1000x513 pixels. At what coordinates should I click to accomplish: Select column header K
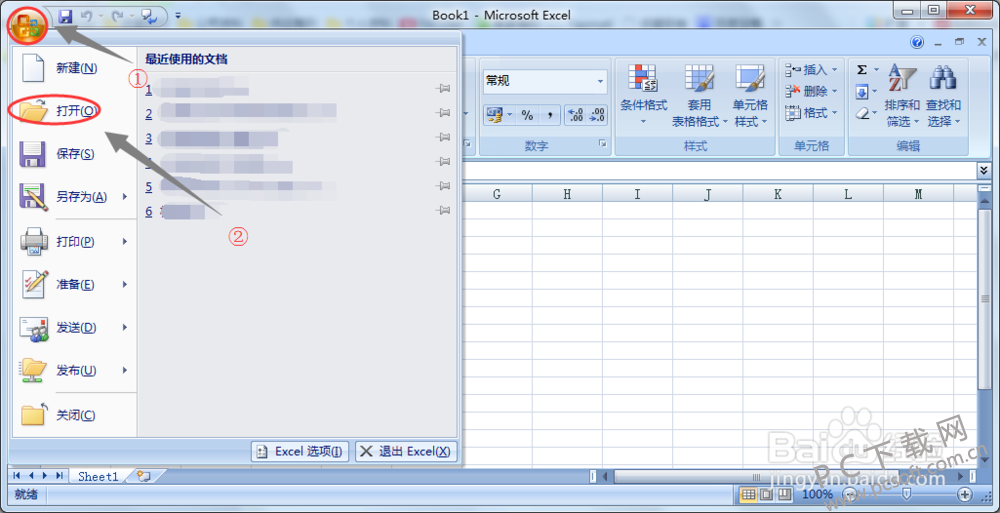pos(777,194)
